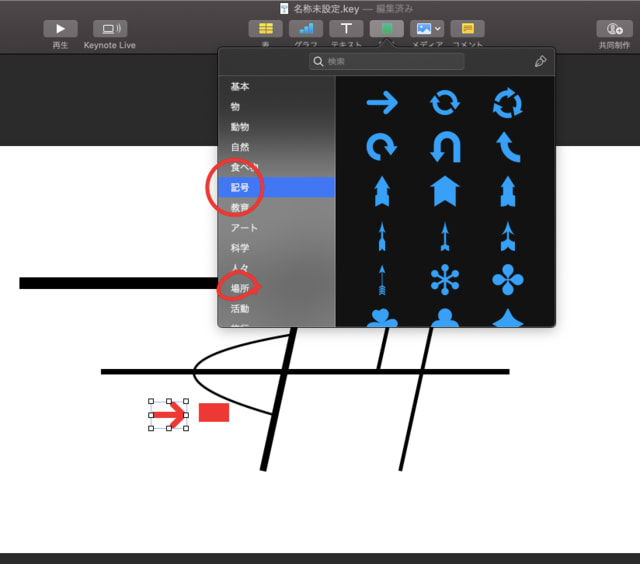The width and height of the screenshot is (640, 564).
Task: Select the 場所 shape category
Action: (240, 288)
